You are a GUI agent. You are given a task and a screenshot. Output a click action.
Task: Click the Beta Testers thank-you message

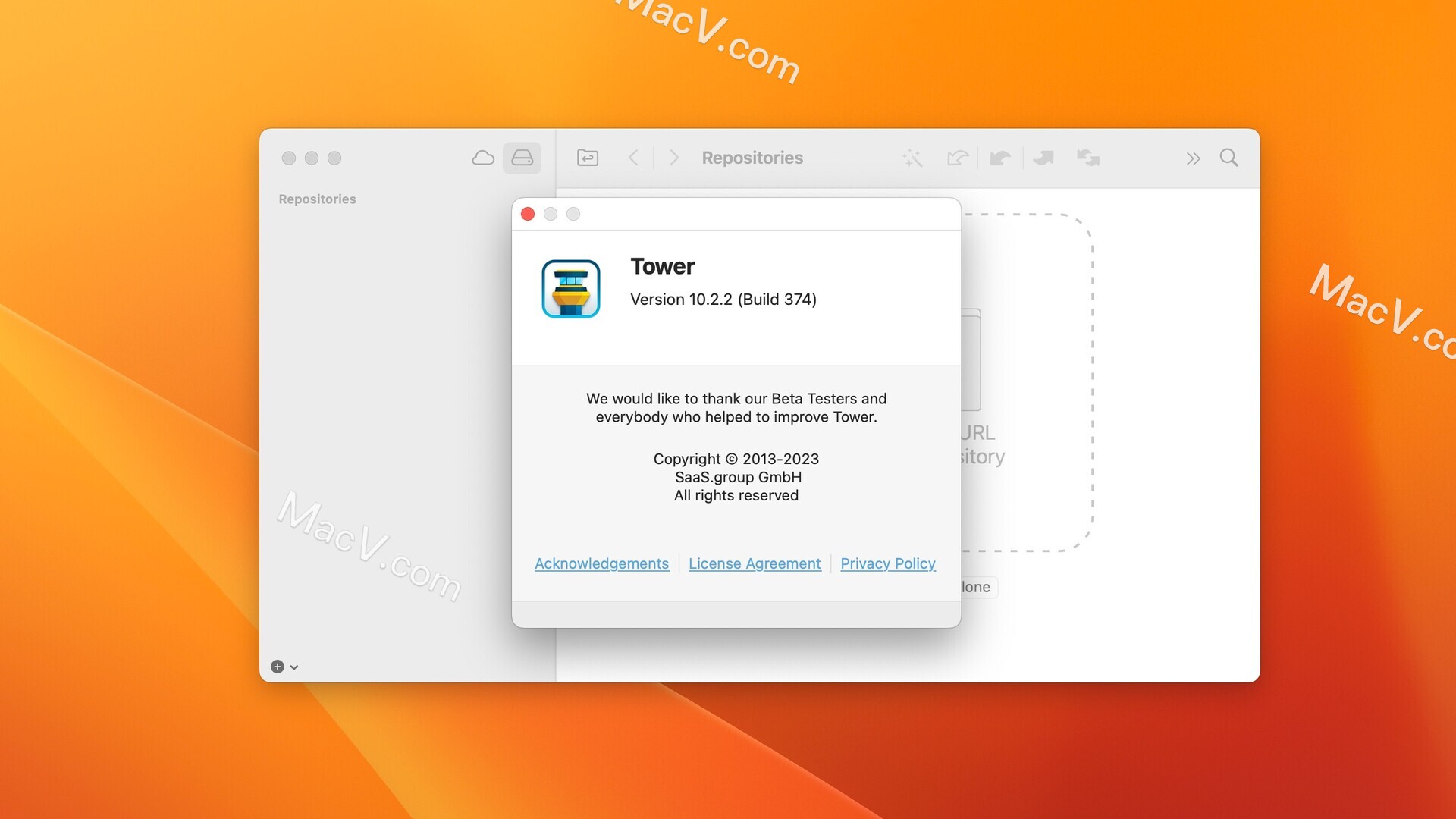coord(736,407)
